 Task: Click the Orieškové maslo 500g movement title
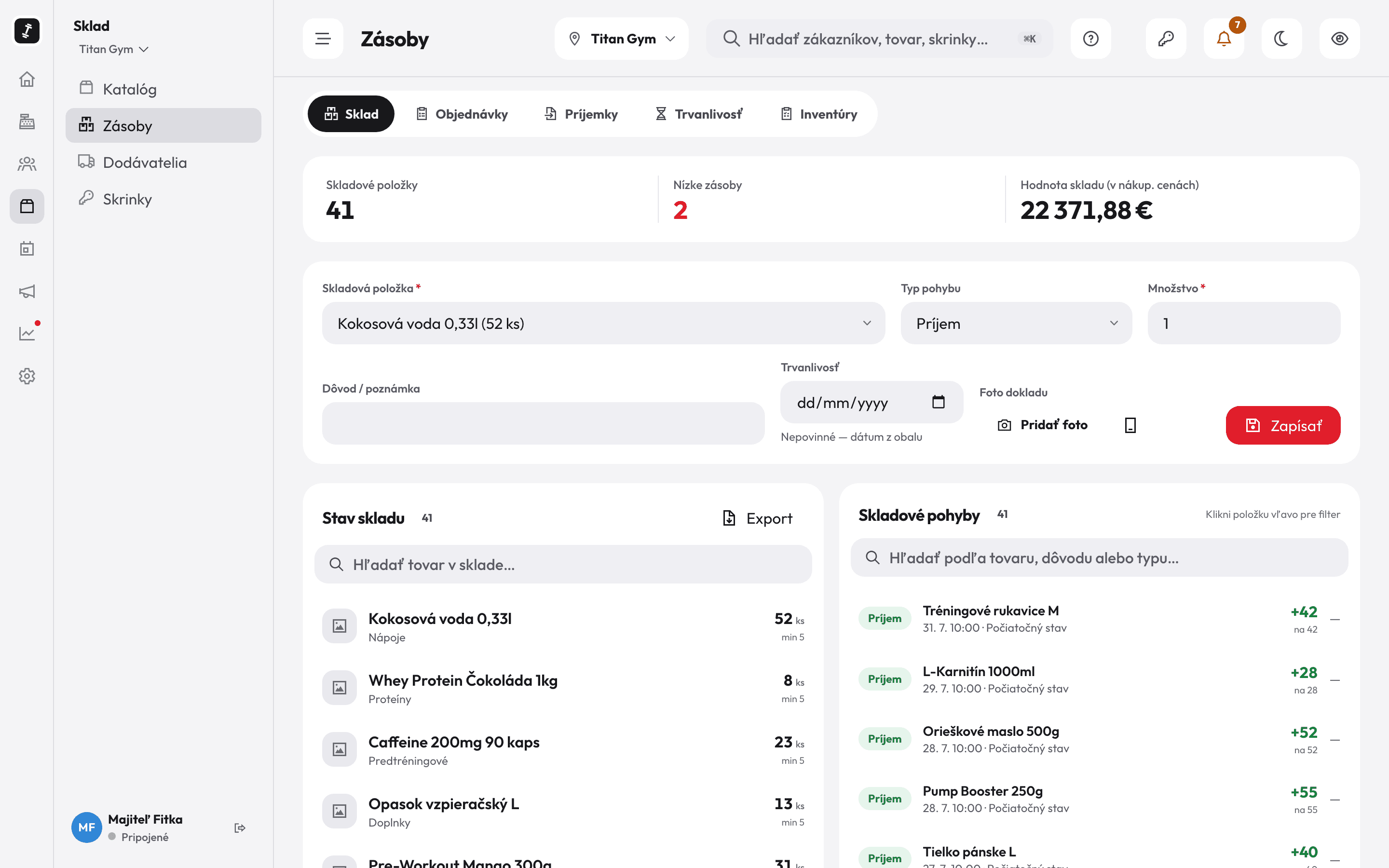[991, 732]
